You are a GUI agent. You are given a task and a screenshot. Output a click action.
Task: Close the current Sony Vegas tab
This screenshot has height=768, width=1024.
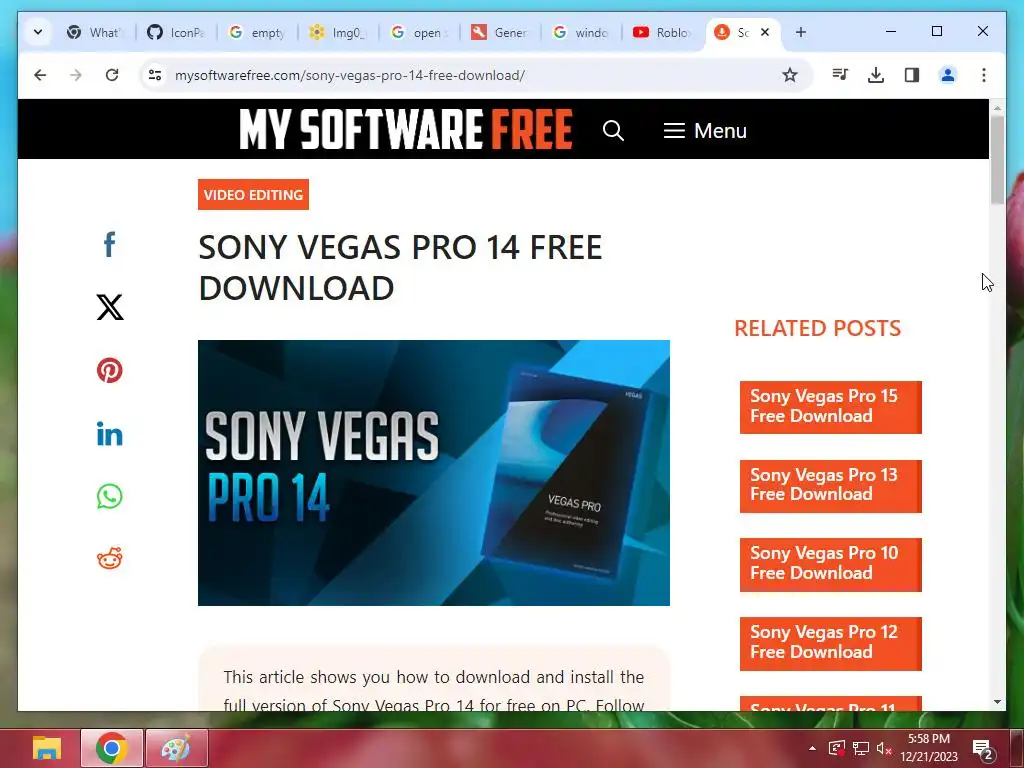coord(765,32)
